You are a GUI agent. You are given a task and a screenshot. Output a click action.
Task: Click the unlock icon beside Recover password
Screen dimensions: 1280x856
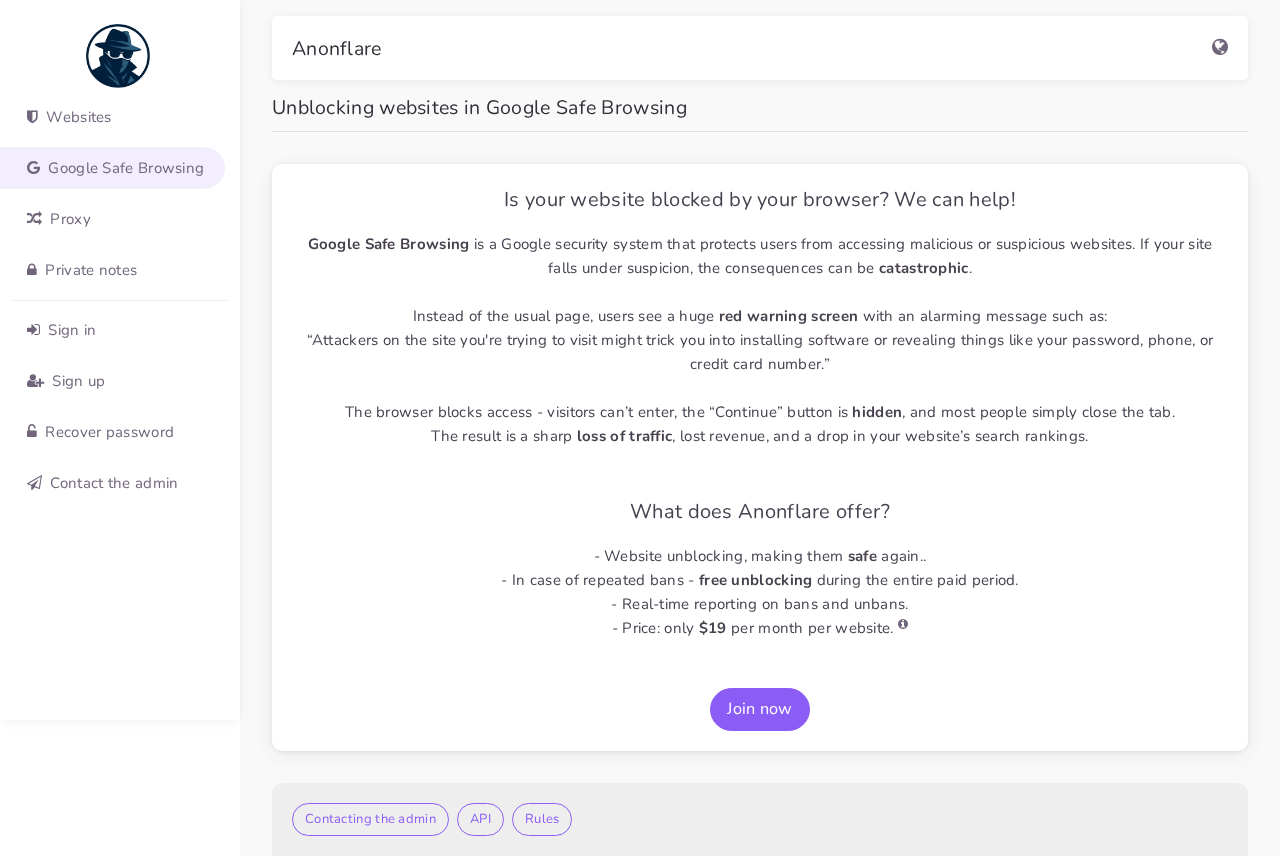[32, 432]
